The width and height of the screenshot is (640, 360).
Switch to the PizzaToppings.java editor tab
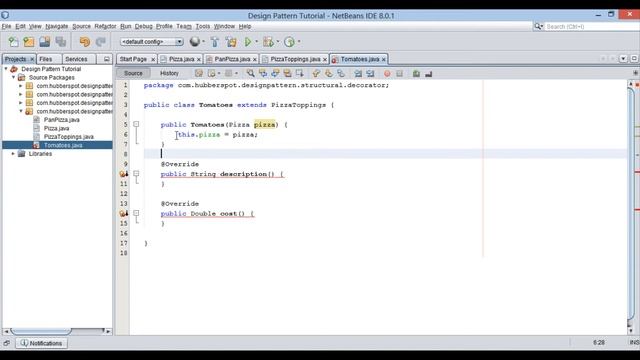point(295,59)
